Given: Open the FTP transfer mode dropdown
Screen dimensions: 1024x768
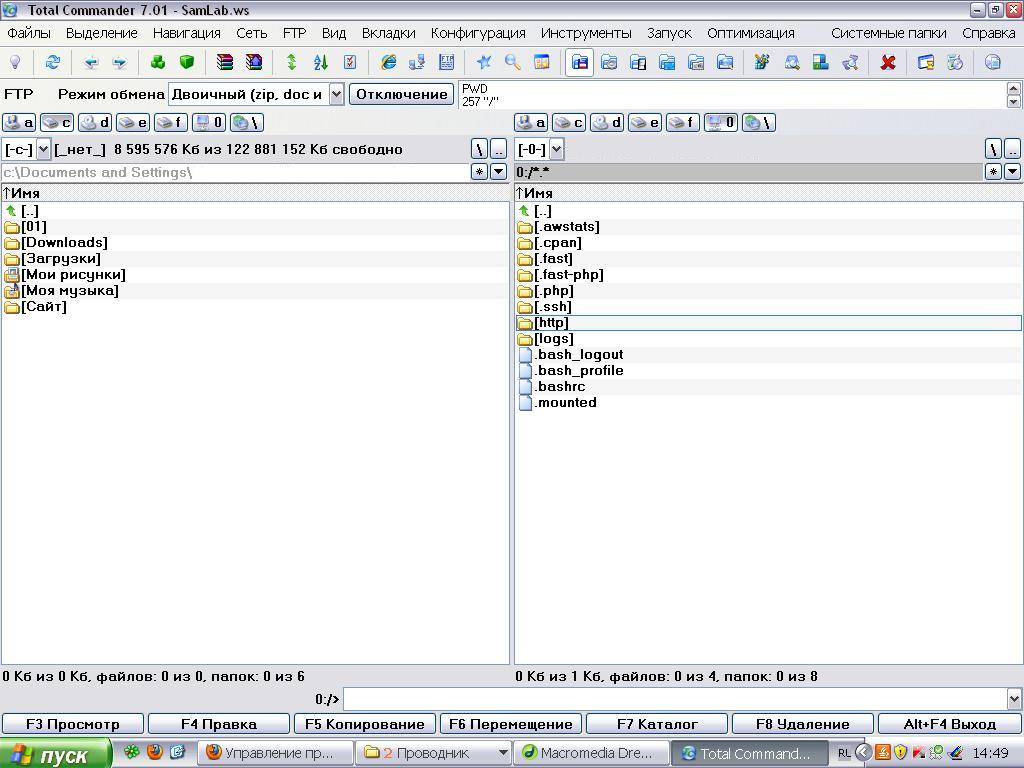Looking at the screenshot, I should (336, 94).
